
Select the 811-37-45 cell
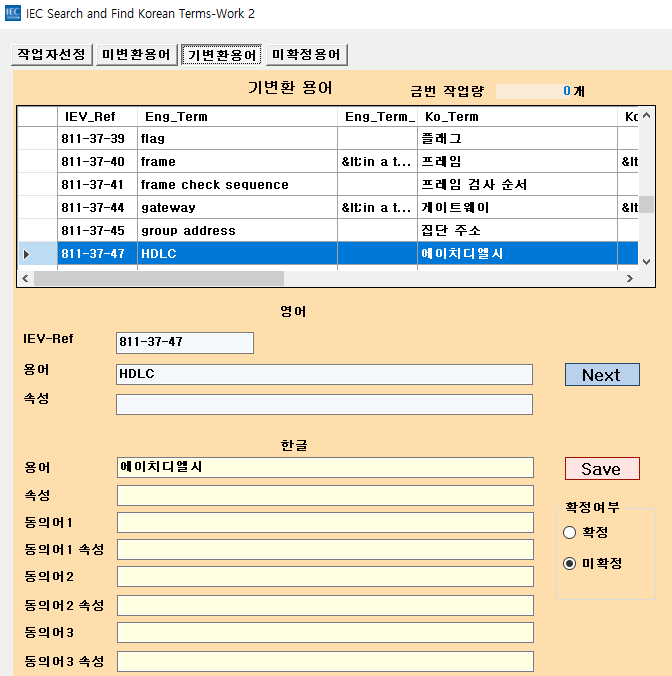coord(97,230)
